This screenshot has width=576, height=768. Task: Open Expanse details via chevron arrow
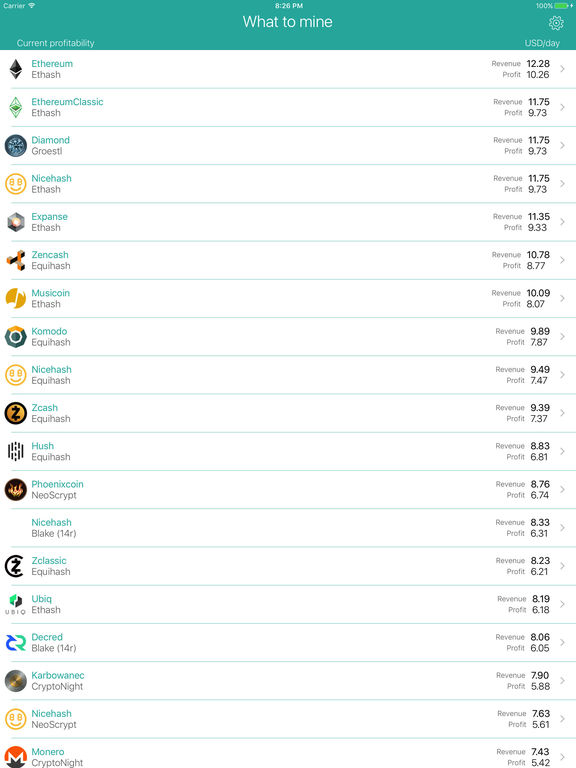point(562,222)
